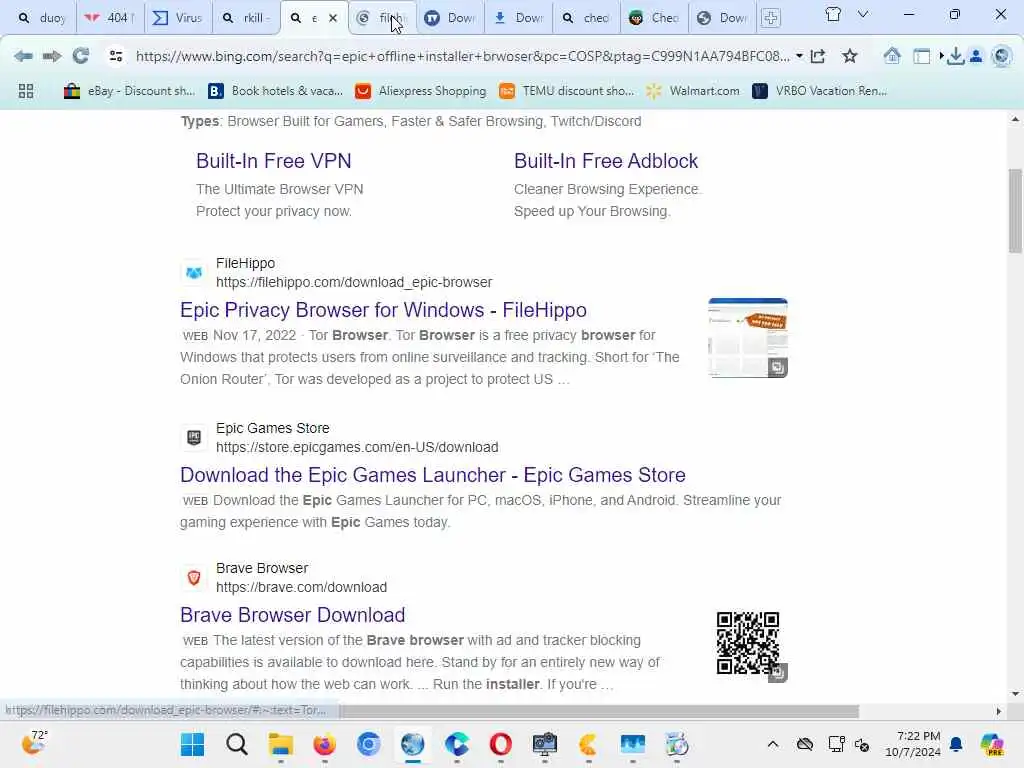Launch Opera from the taskbar
The image size is (1024, 768).
pyautogui.click(x=500, y=744)
